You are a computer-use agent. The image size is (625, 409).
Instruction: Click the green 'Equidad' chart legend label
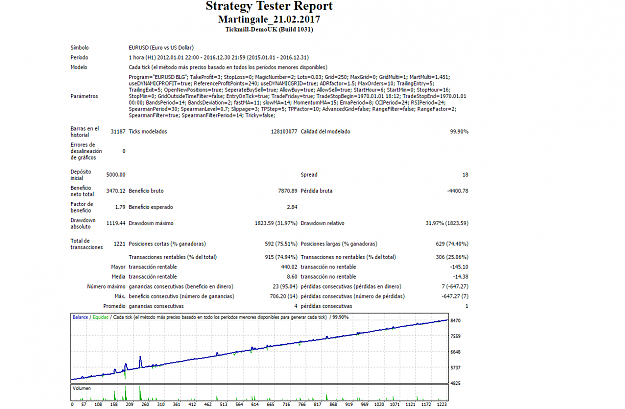100,317
